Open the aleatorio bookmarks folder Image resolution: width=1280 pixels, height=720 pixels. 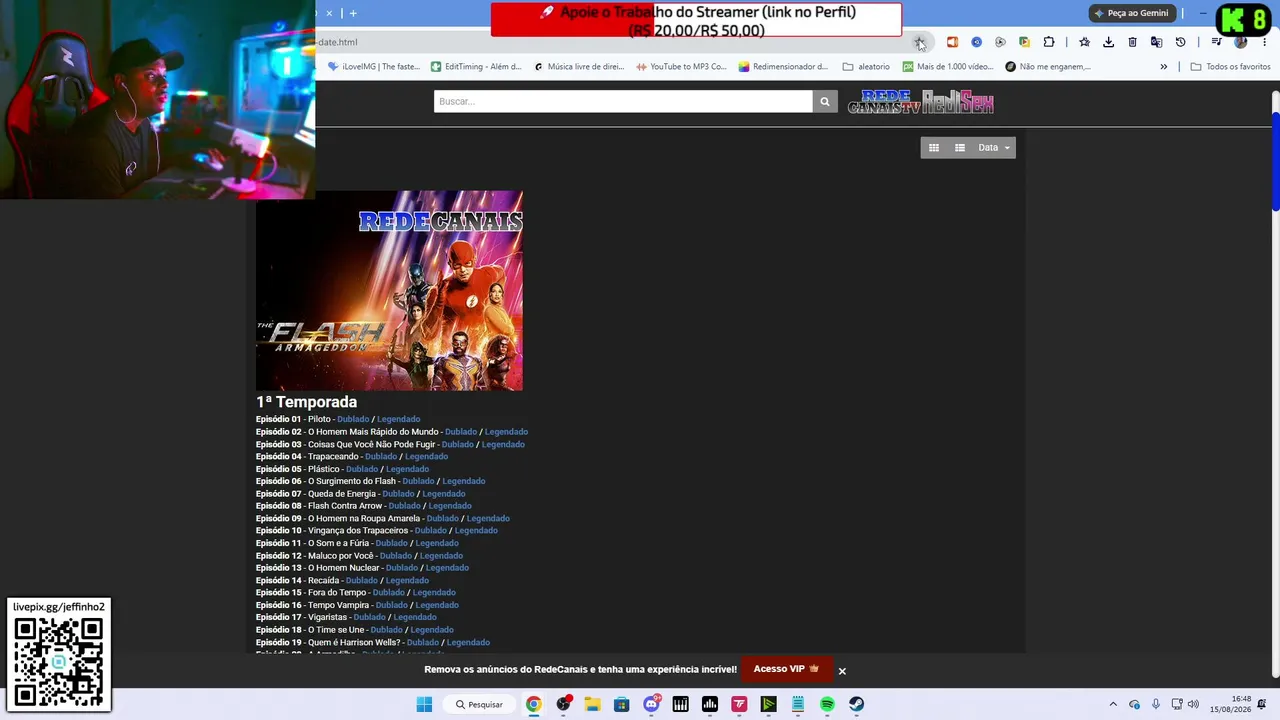click(x=866, y=67)
